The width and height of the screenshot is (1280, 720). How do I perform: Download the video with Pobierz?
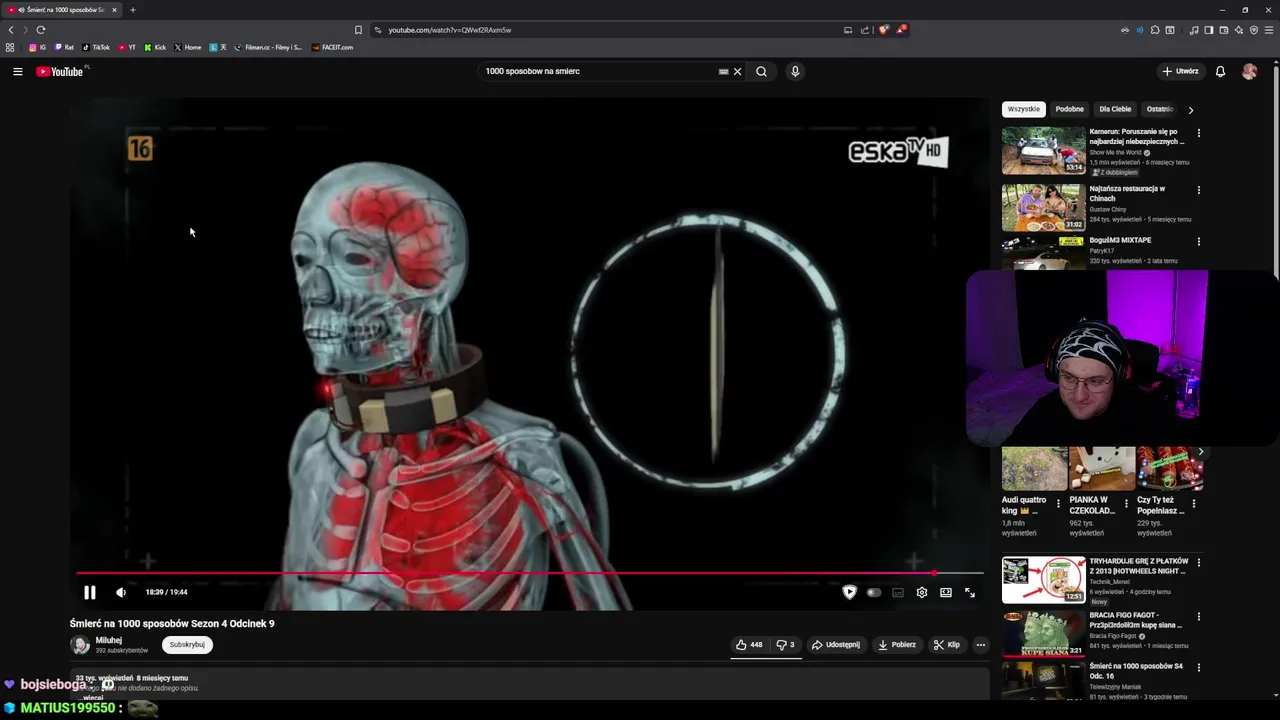coord(896,645)
